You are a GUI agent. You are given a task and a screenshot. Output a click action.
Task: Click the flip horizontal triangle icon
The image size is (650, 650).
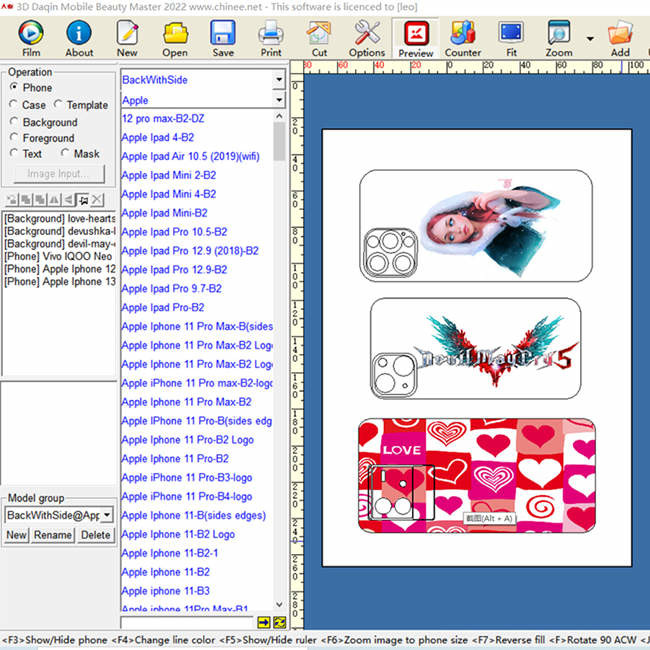pos(54,200)
